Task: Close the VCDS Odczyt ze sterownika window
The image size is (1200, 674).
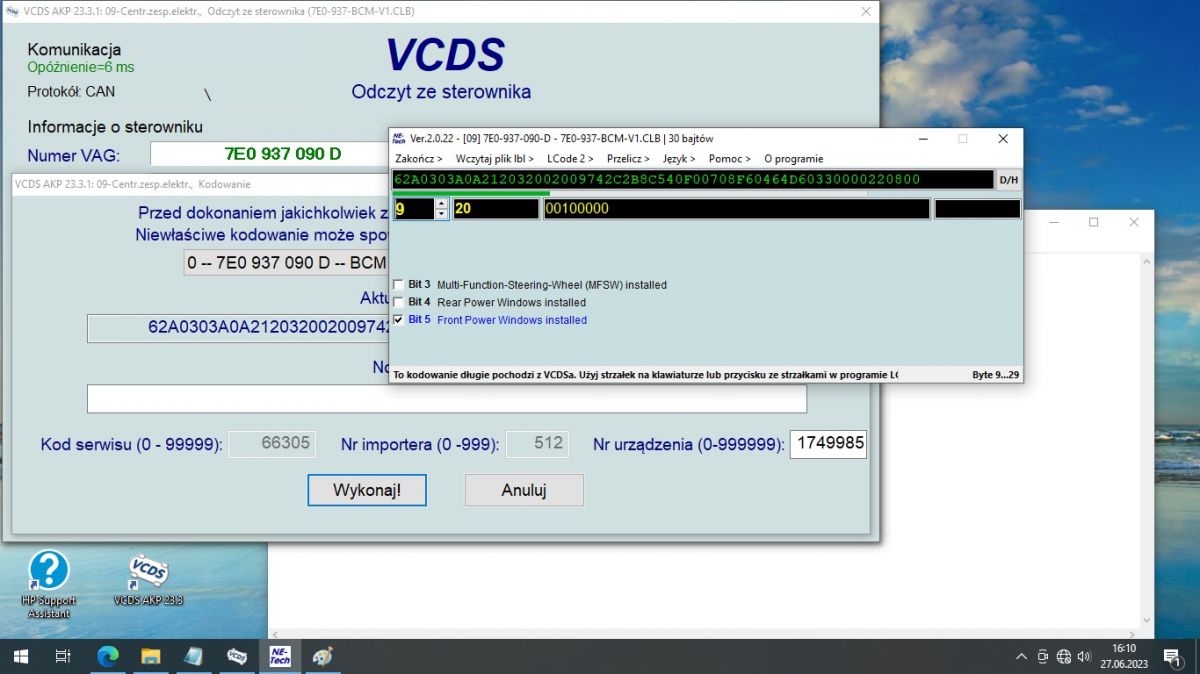Action: [x=866, y=11]
